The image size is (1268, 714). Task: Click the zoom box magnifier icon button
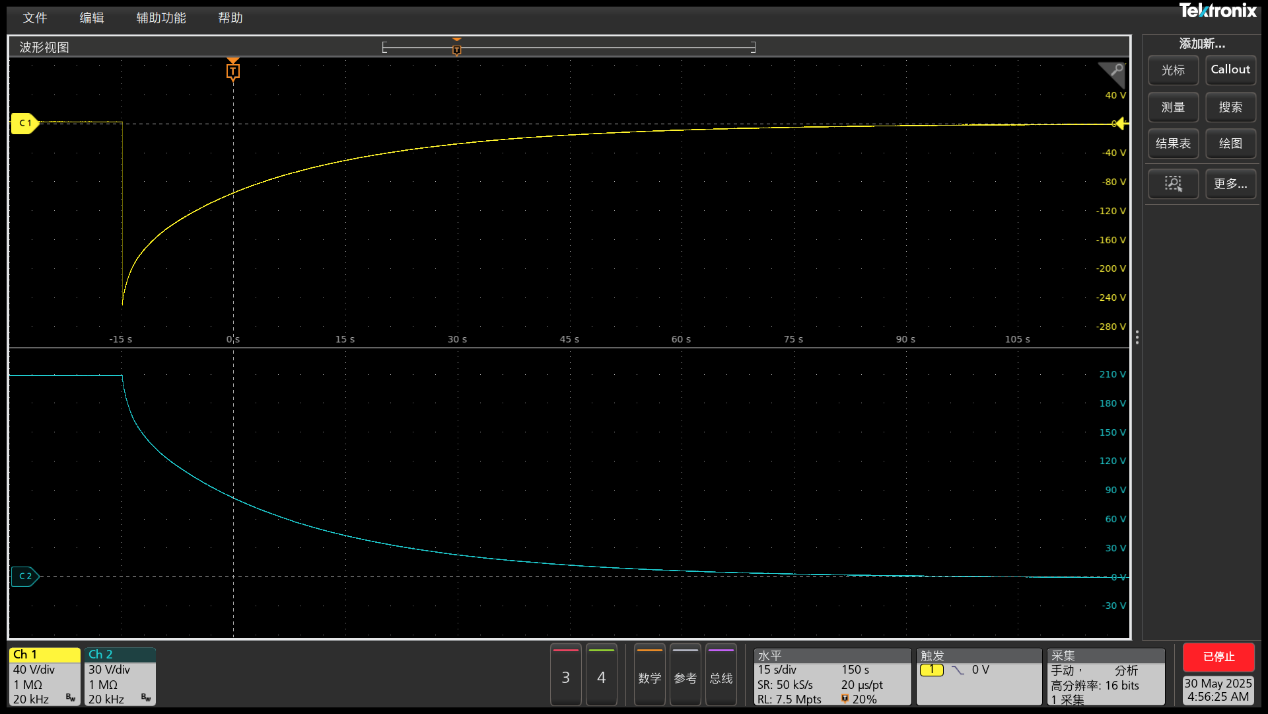coord(1173,184)
